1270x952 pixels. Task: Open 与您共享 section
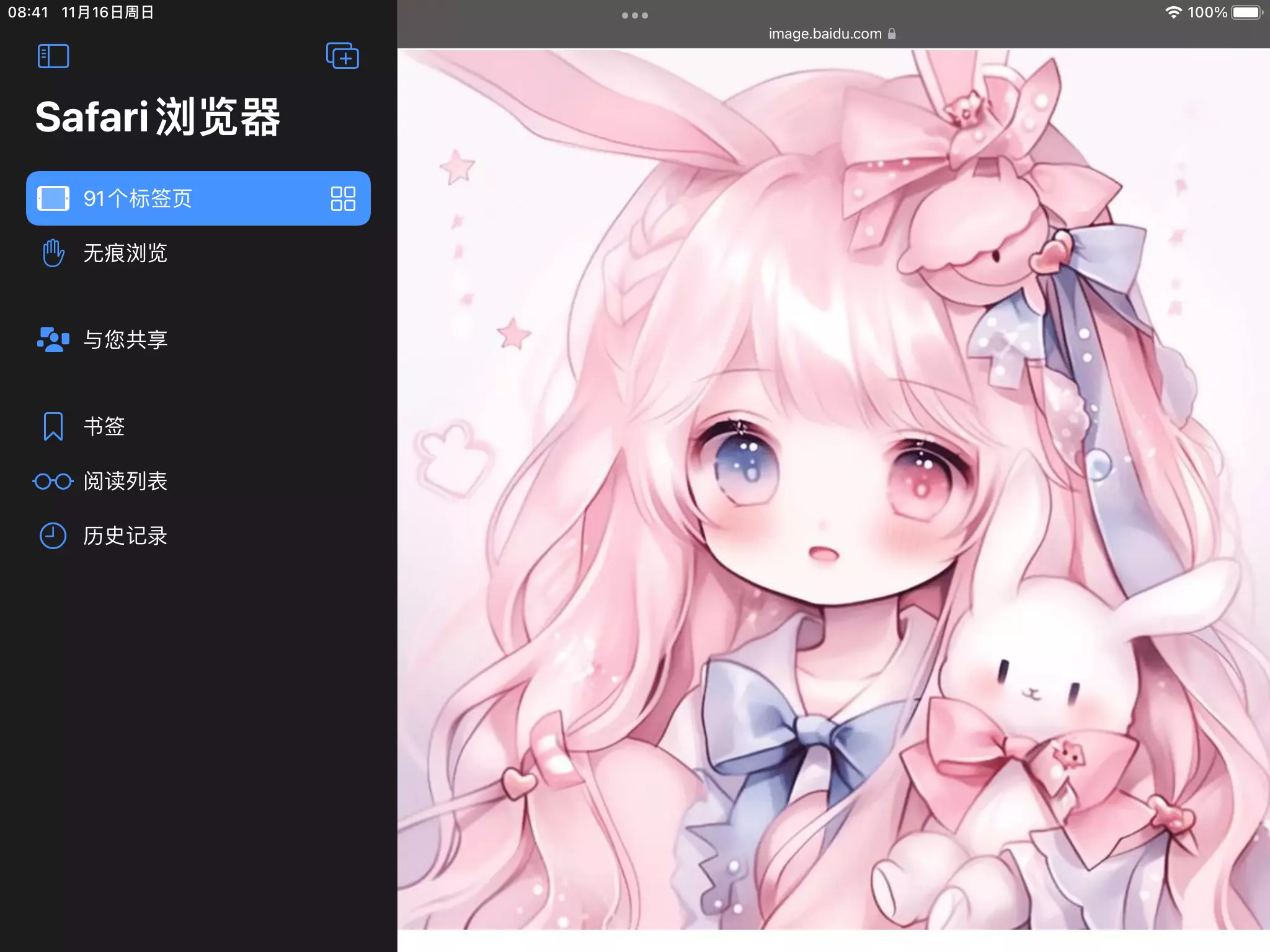pos(125,339)
